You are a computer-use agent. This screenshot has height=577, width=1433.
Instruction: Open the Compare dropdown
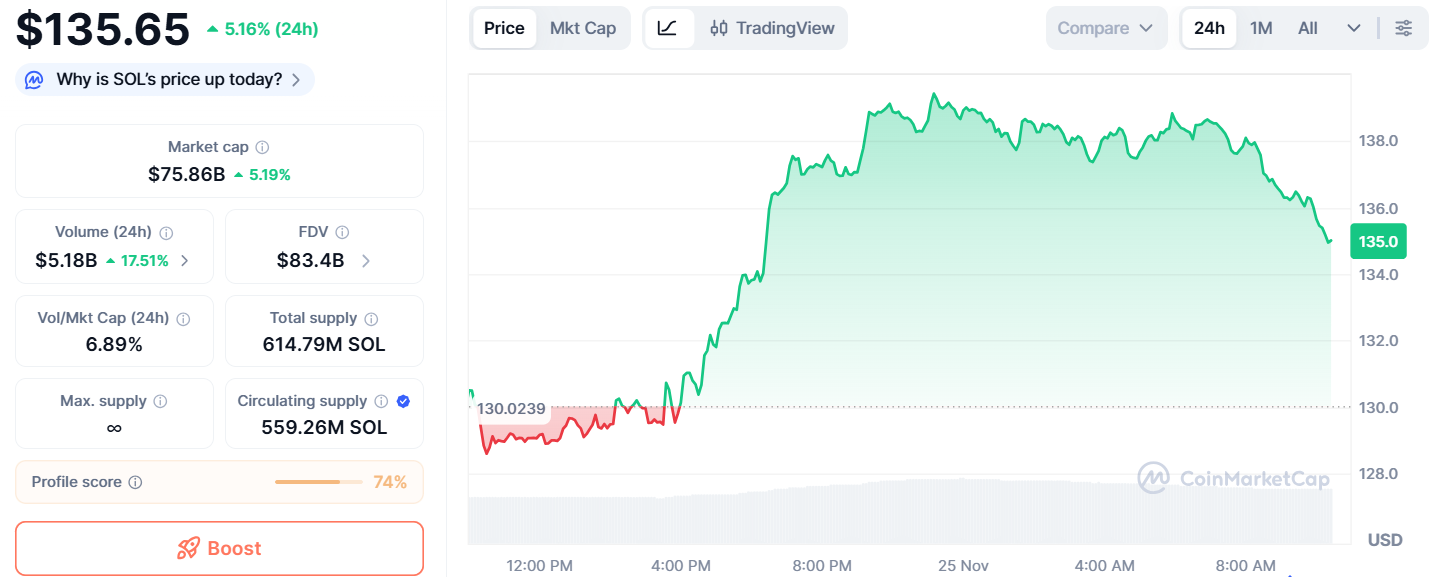[x=1106, y=28]
